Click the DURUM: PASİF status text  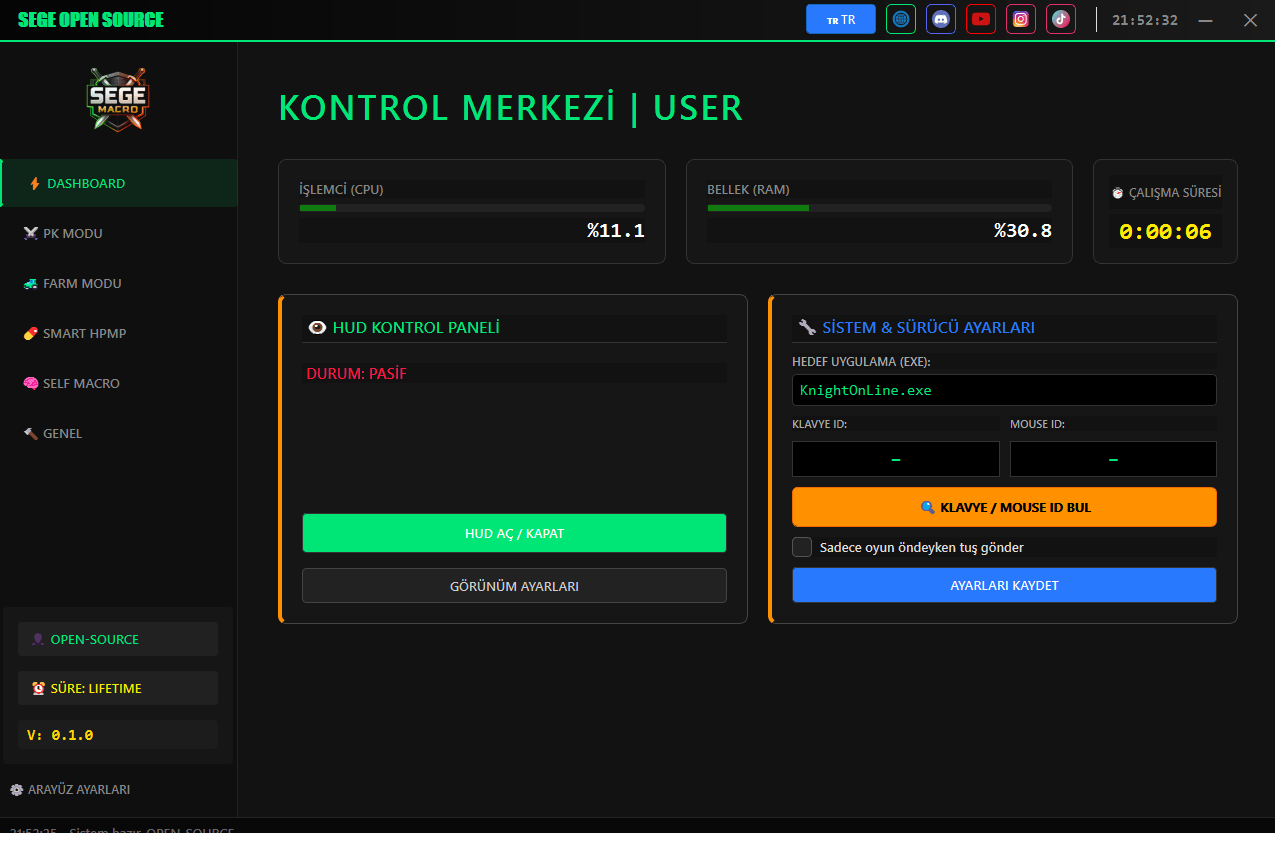(x=357, y=374)
